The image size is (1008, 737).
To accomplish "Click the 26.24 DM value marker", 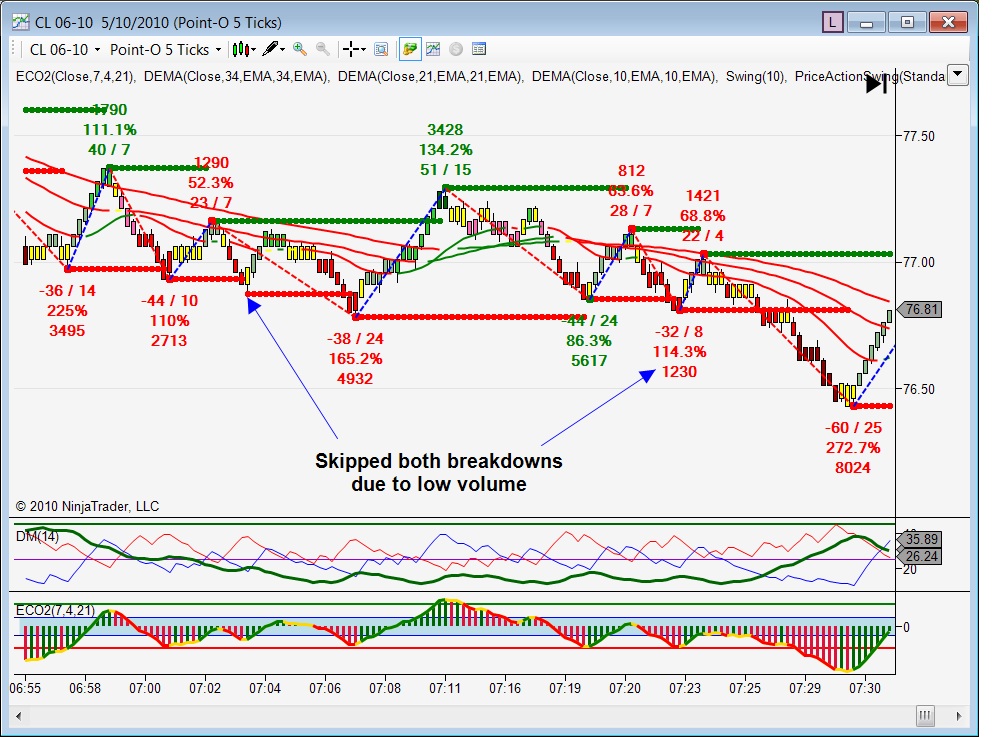I will tap(921, 556).
